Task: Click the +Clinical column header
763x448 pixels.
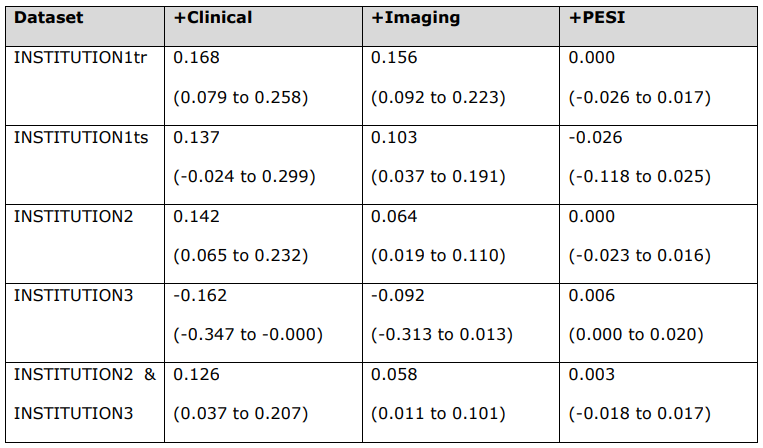Action: click(x=213, y=18)
